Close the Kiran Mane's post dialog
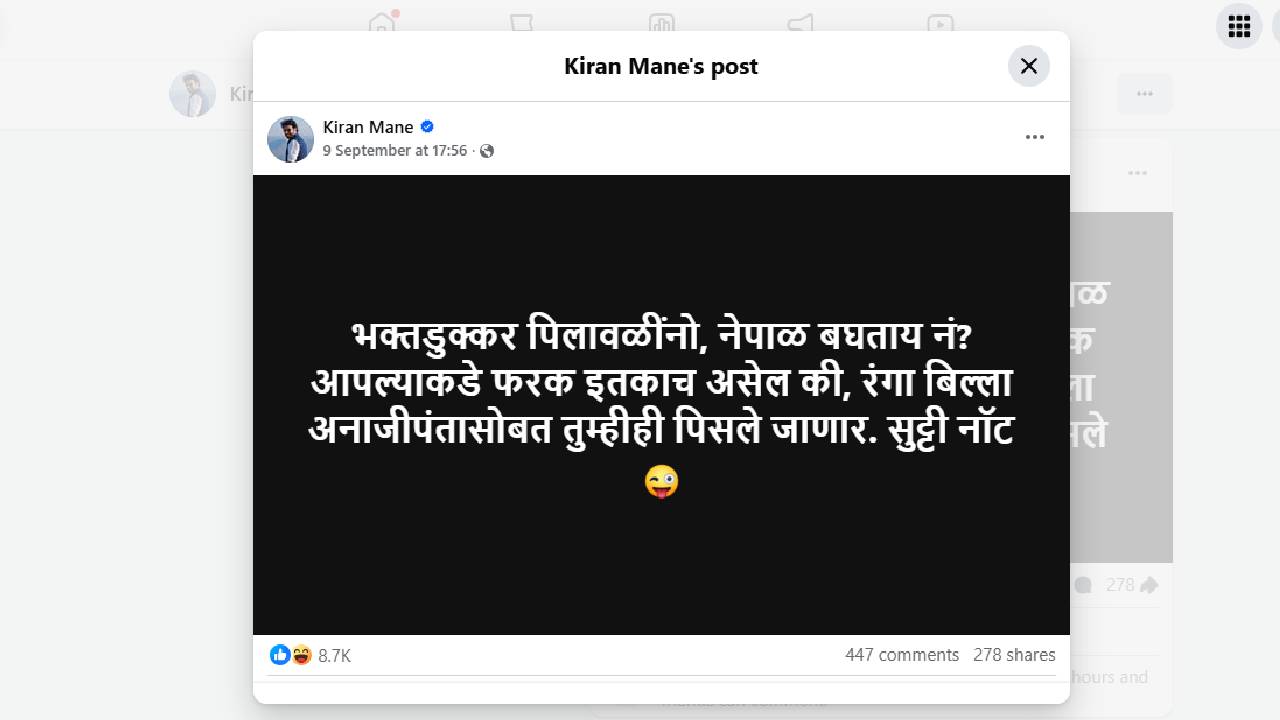 pyautogui.click(x=1029, y=66)
